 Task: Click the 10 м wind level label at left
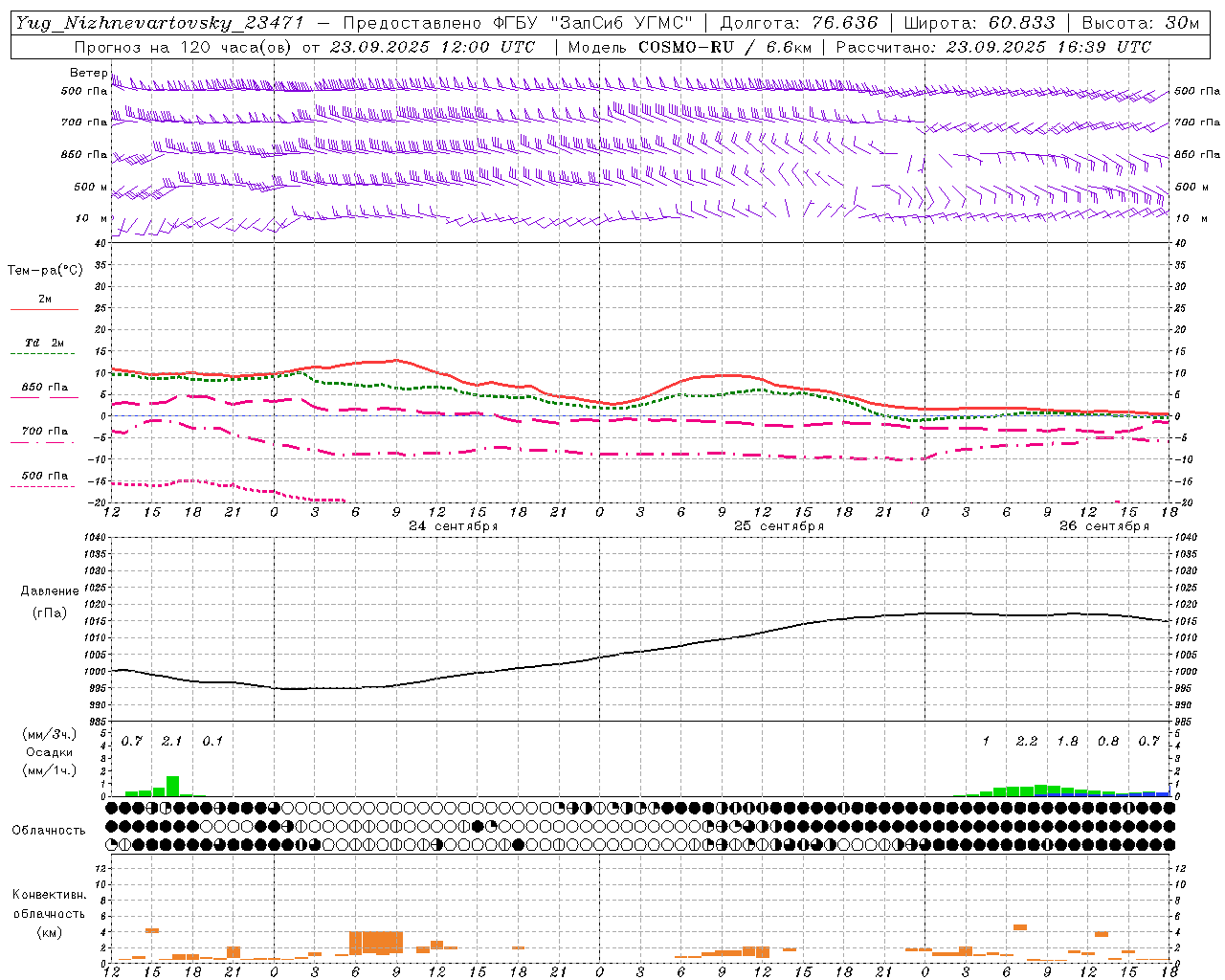(x=92, y=218)
